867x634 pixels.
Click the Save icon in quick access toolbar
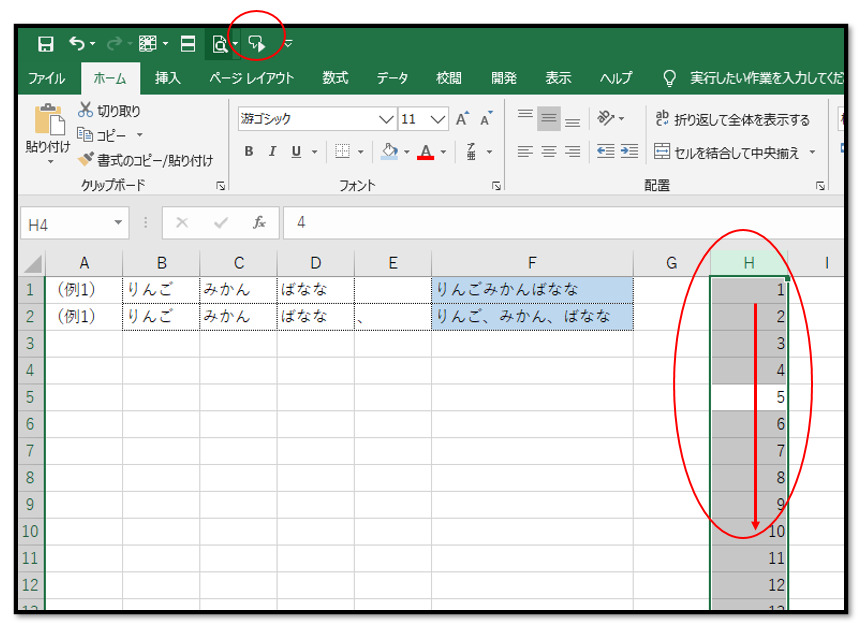[x=45, y=43]
